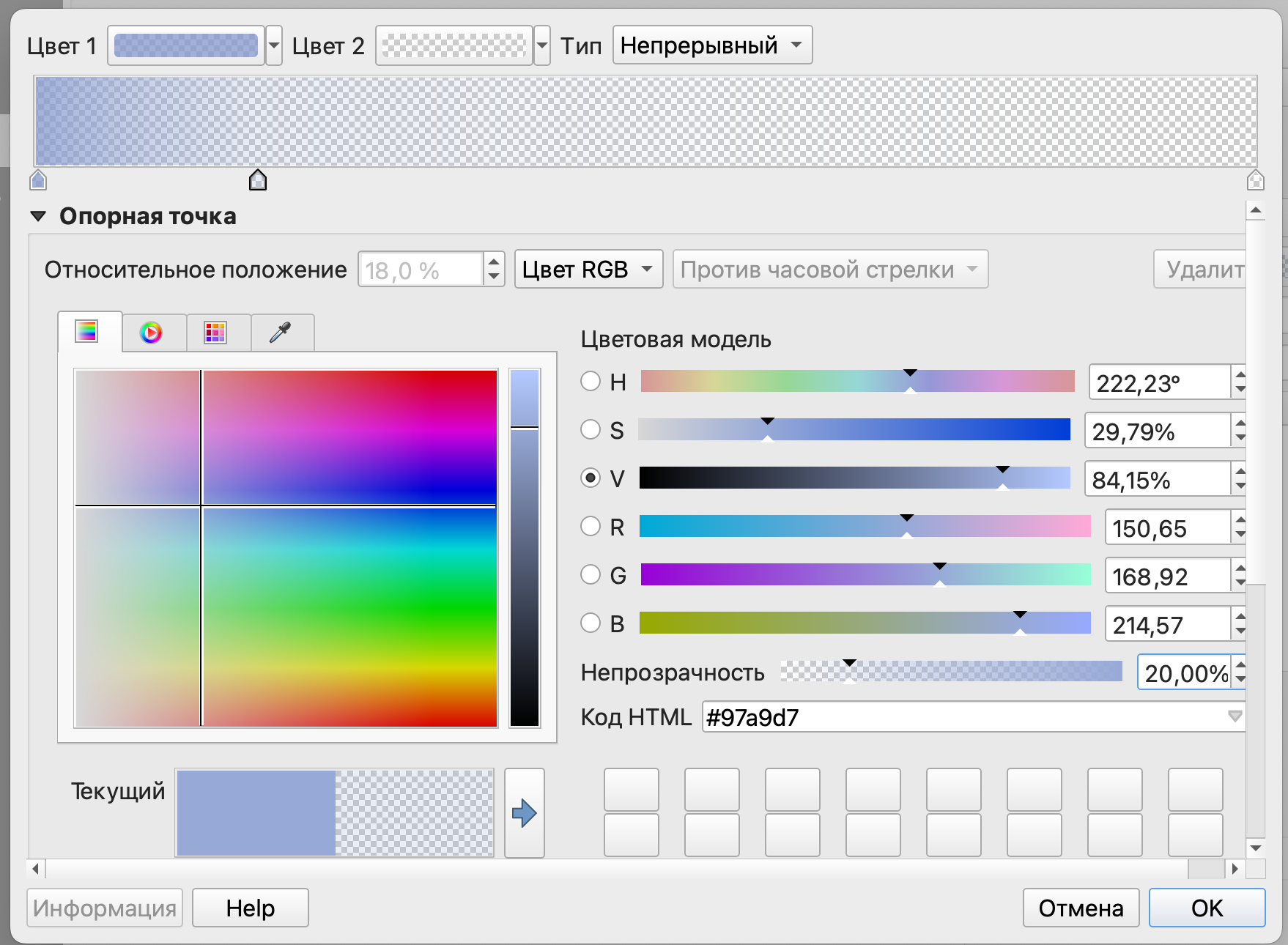Open the color swatches grid tab
The height and width of the screenshot is (945, 1288).
[x=215, y=333]
